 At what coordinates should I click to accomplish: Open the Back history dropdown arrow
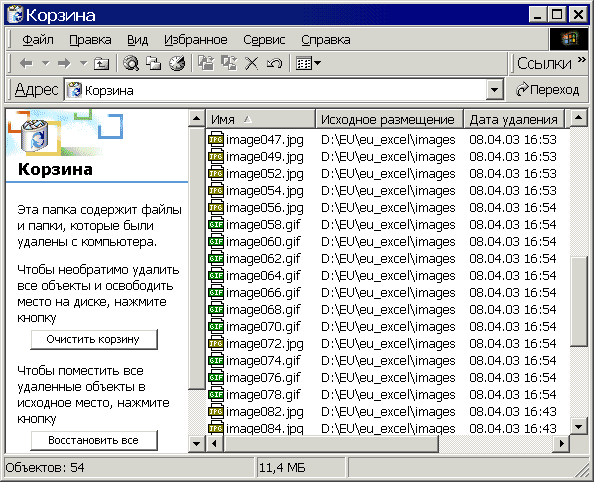(x=45, y=63)
